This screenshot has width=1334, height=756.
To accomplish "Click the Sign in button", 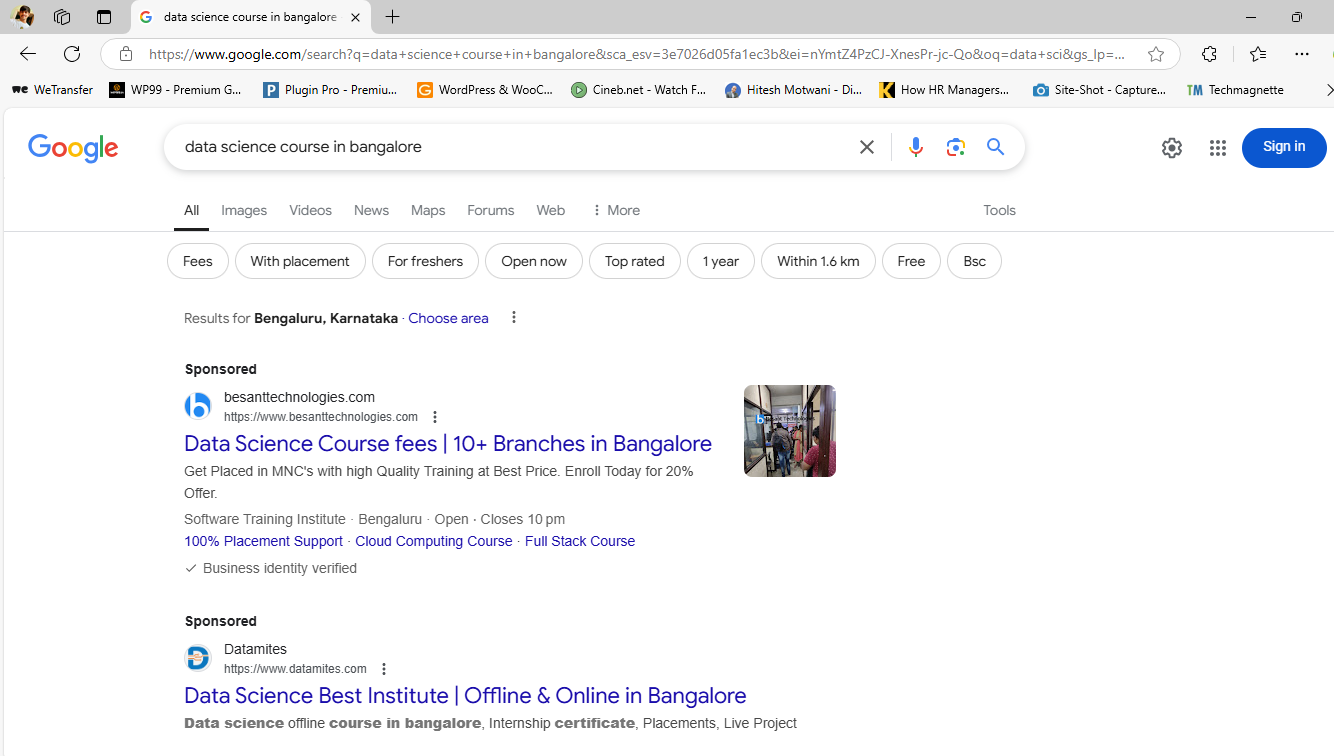I will tap(1283, 147).
